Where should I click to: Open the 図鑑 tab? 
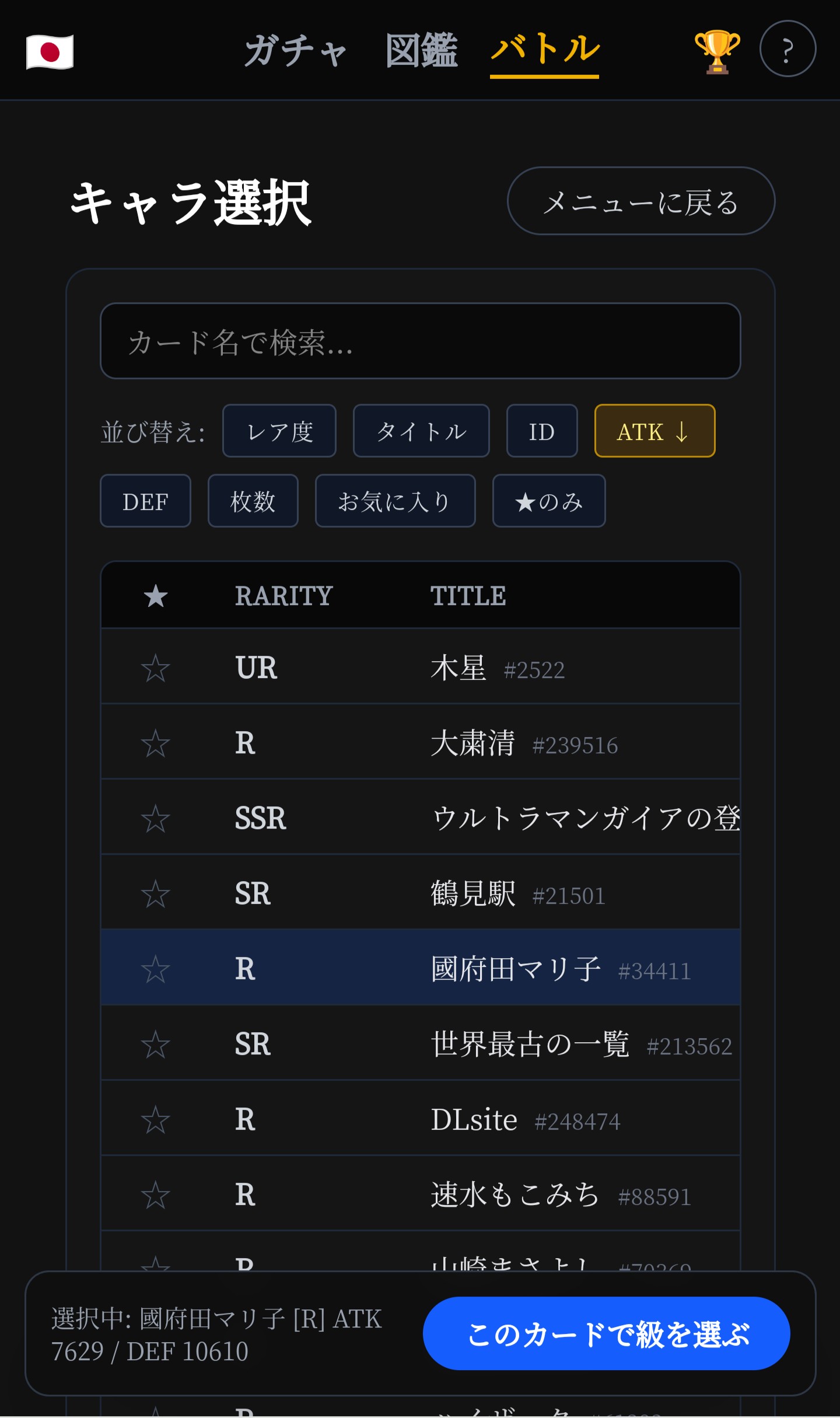(421, 50)
